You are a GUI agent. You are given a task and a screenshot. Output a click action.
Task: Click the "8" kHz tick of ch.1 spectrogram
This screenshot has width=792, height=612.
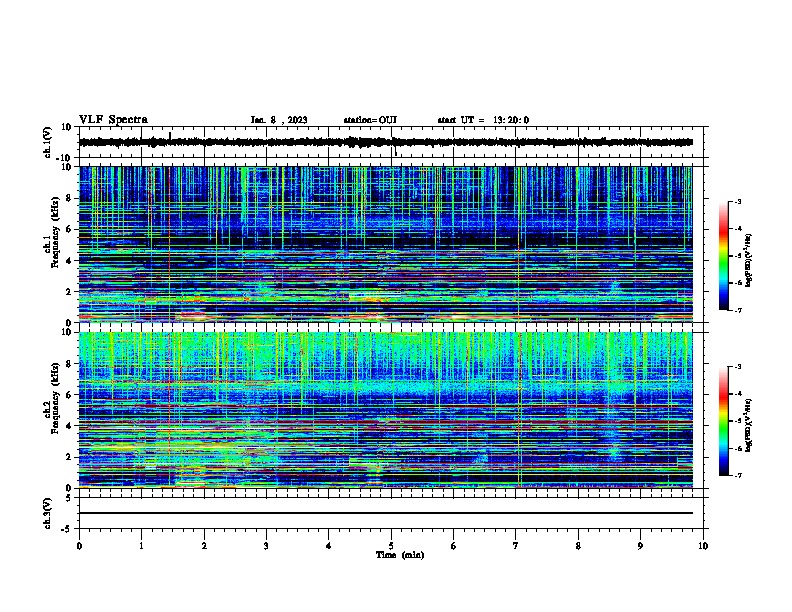(x=70, y=198)
